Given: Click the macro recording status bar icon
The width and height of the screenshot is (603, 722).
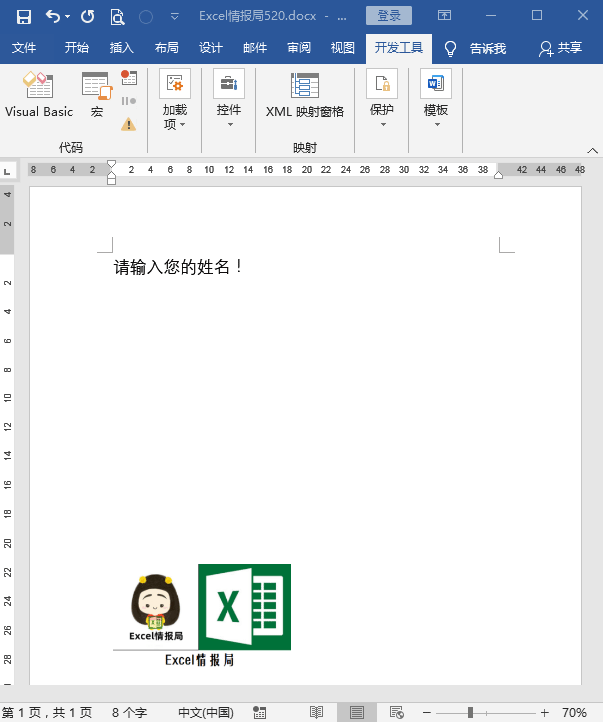Looking at the screenshot, I should (260, 713).
